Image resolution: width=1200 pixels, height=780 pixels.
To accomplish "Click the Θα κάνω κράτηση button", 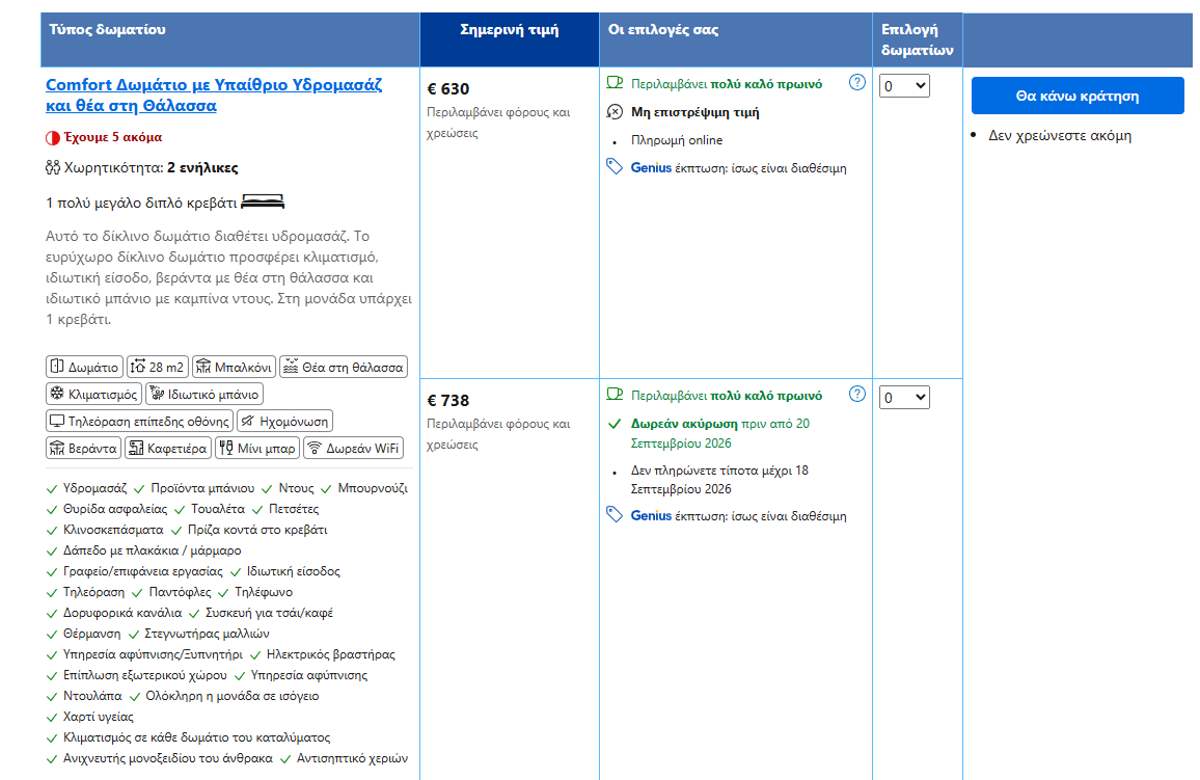I will (x=1077, y=96).
